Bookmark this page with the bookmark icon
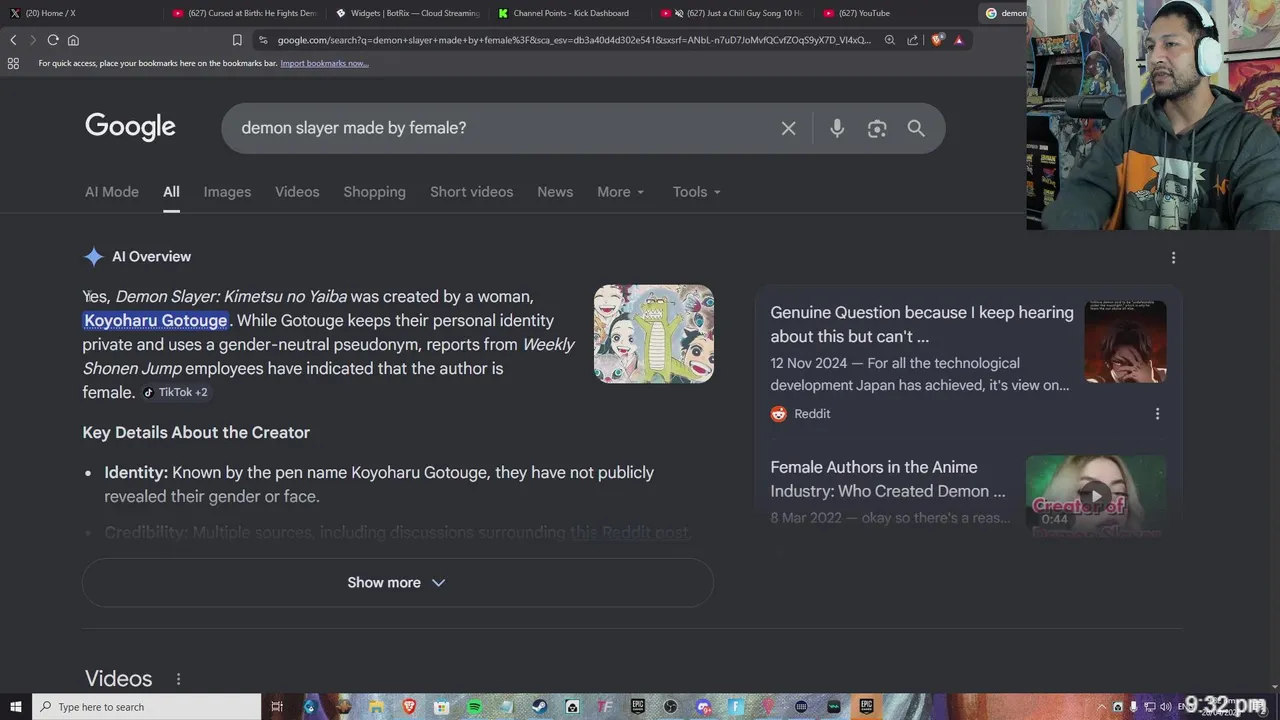The width and height of the screenshot is (1280, 720). (x=237, y=40)
